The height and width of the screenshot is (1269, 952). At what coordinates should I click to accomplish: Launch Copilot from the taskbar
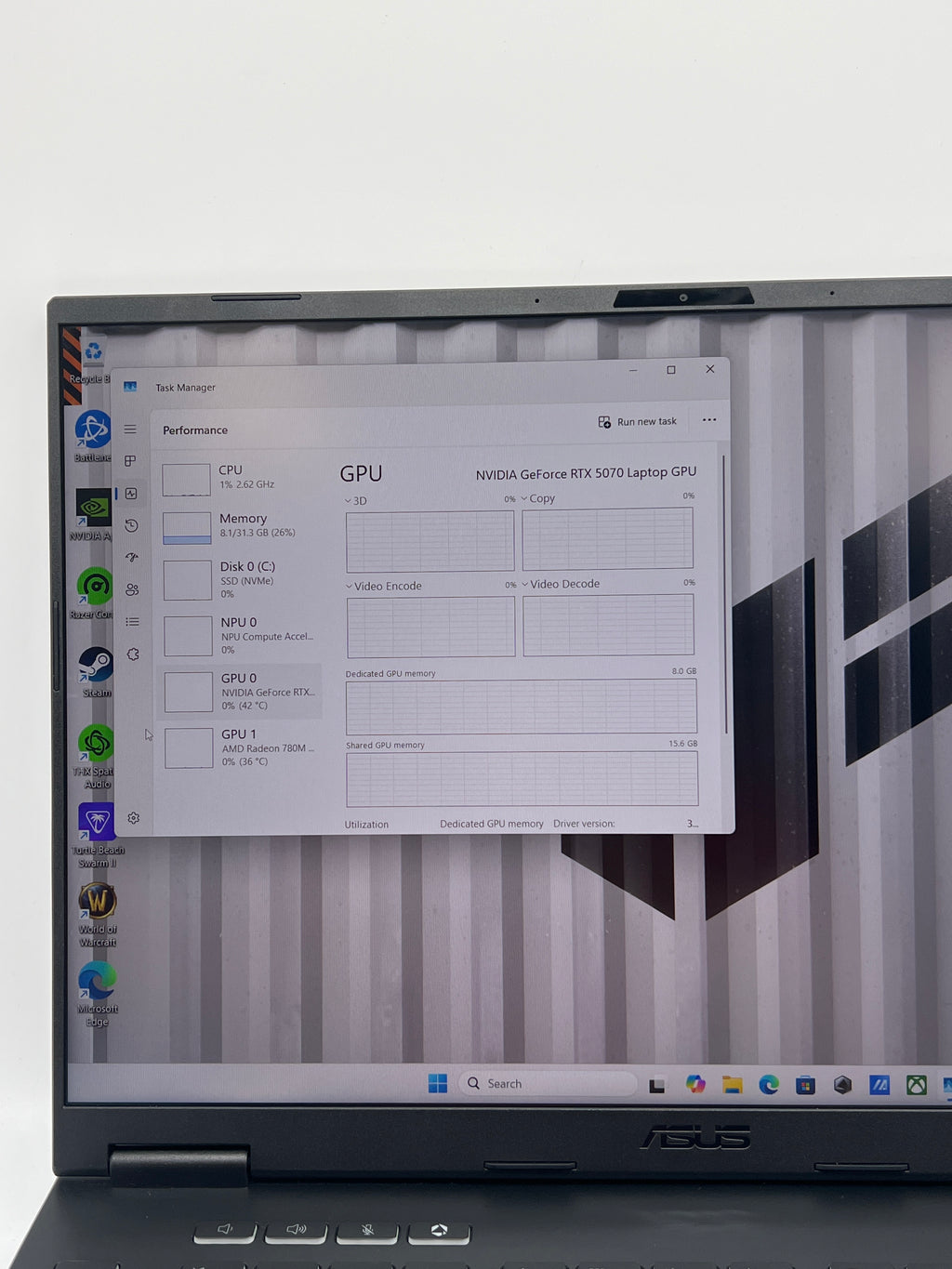tap(695, 1084)
